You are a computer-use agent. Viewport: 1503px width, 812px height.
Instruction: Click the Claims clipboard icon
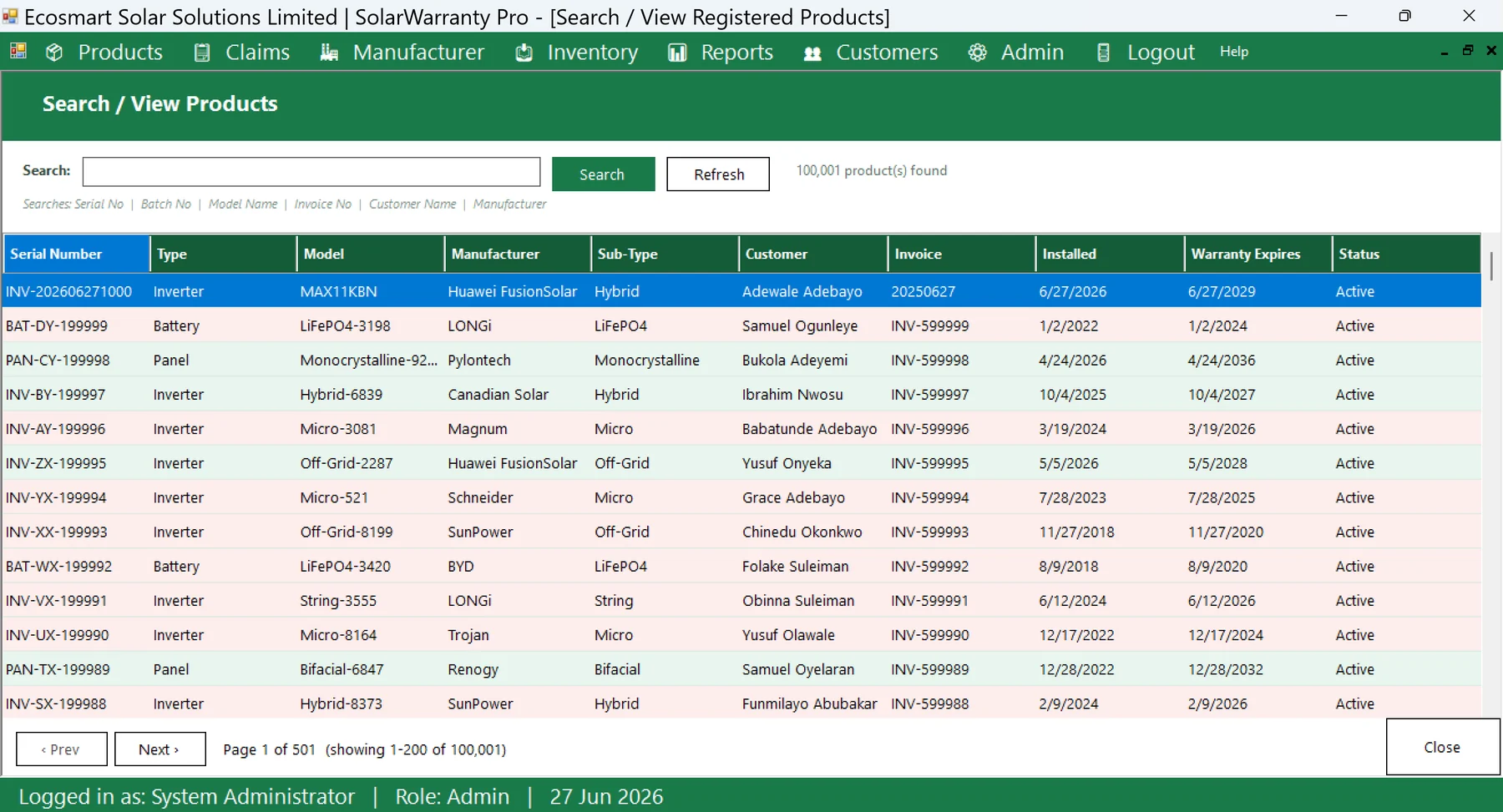tap(202, 53)
